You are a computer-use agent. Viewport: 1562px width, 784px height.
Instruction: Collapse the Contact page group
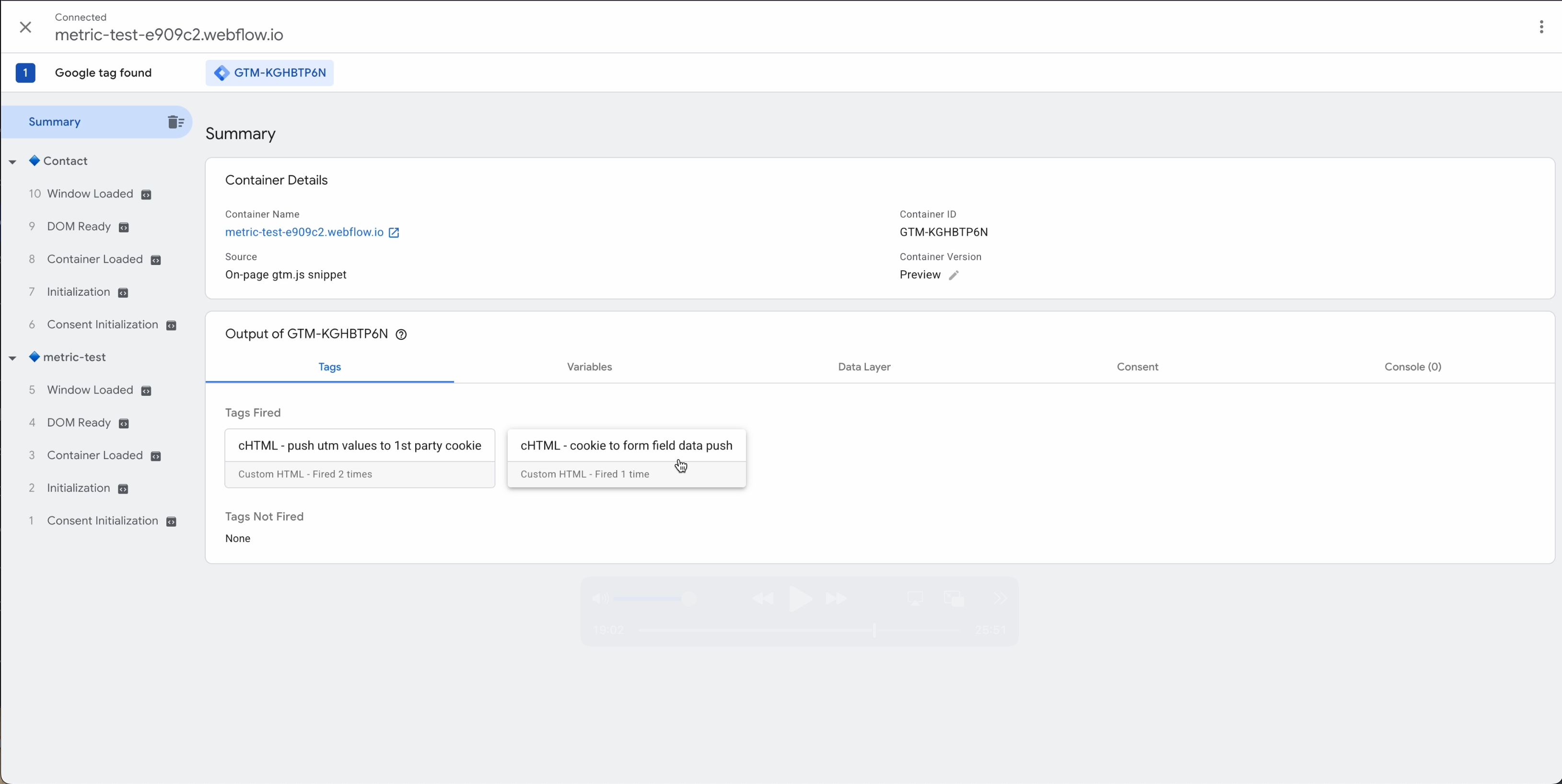(x=12, y=162)
